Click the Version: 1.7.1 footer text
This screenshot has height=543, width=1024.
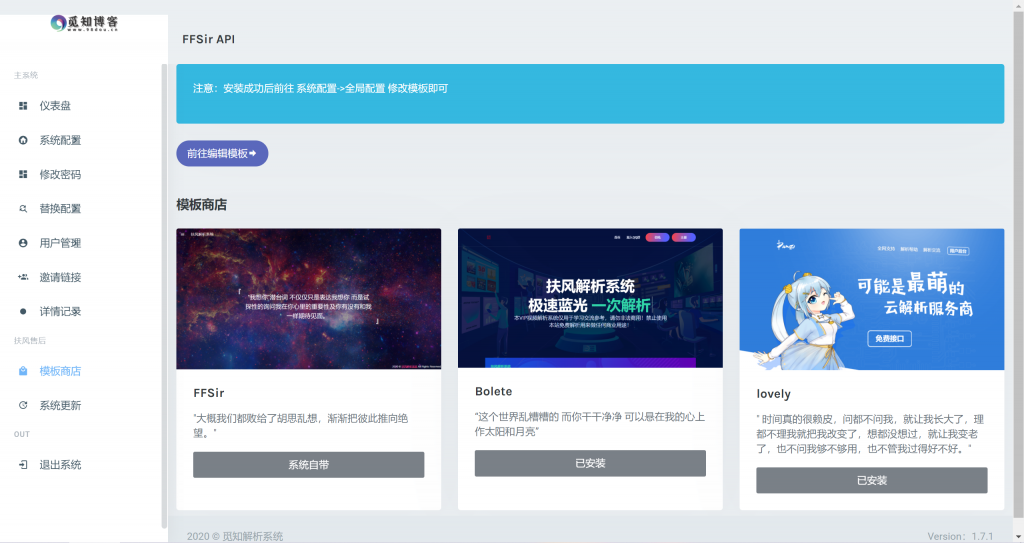(960, 536)
